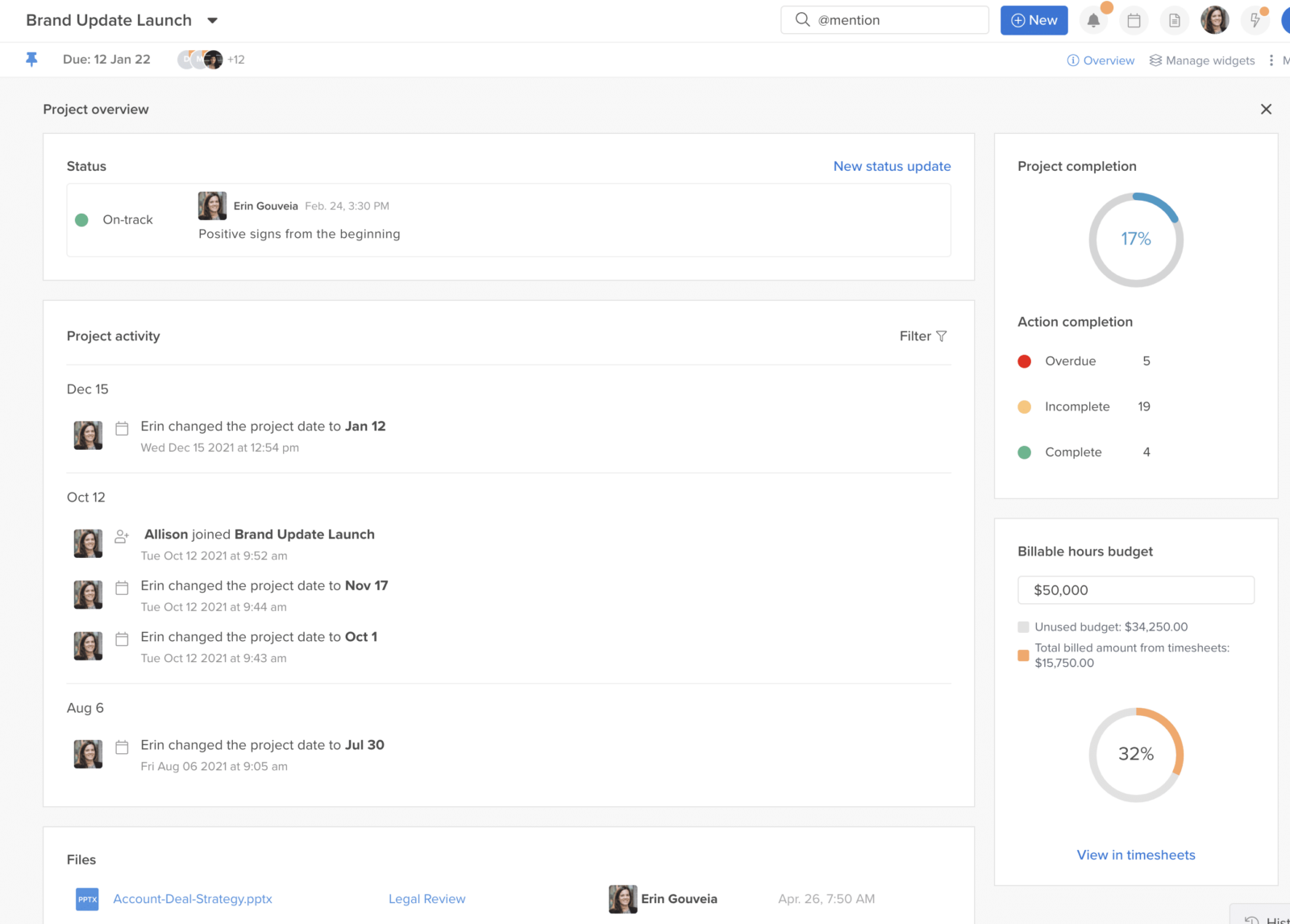The image size is (1290, 924).
Task: Open the calendar icon in top bar
Action: [1134, 20]
